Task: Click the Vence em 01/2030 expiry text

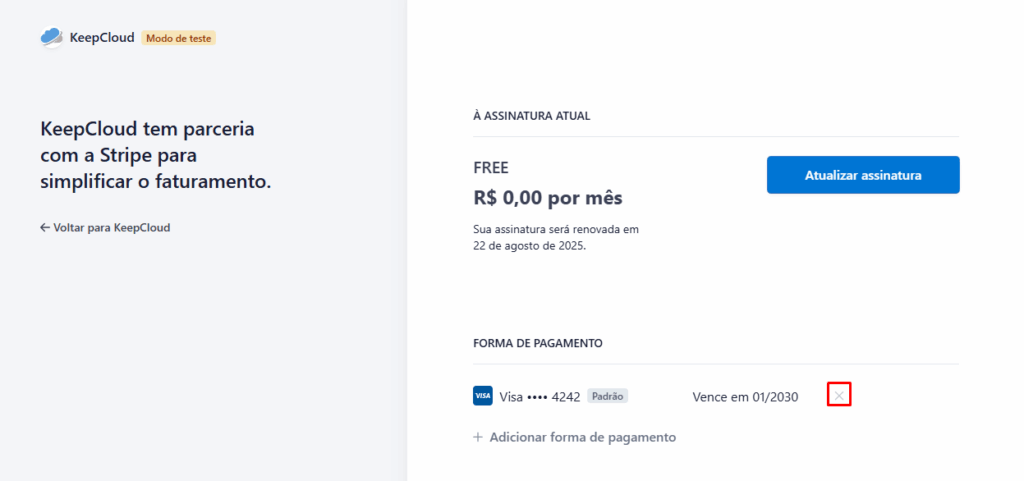Action: pyautogui.click(x=745, y=397)
